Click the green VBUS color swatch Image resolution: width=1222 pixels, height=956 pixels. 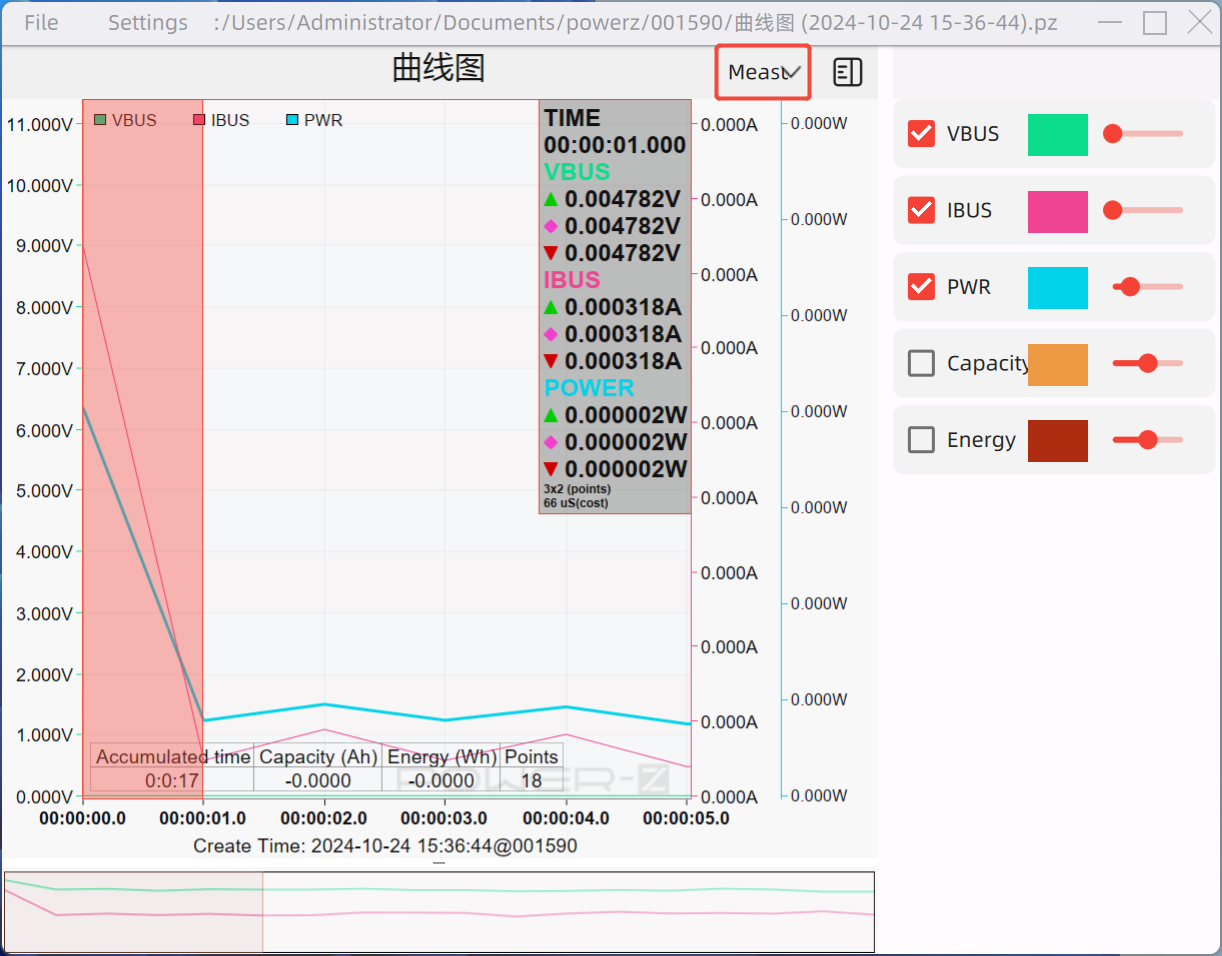[x=1057, y=134]
